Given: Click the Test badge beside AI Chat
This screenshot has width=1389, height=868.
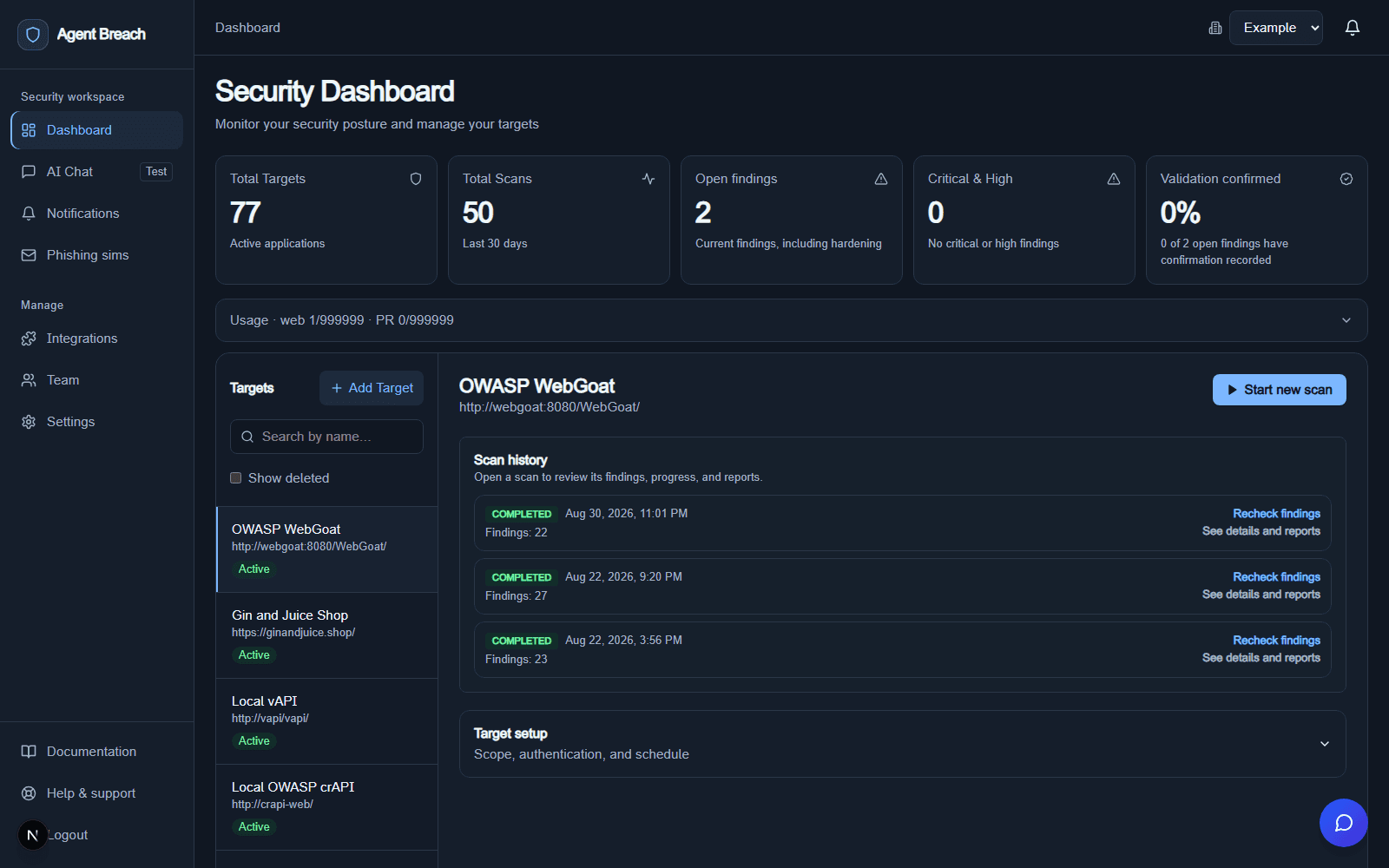Looking at the screenshot, I should (x=156, y=172).
